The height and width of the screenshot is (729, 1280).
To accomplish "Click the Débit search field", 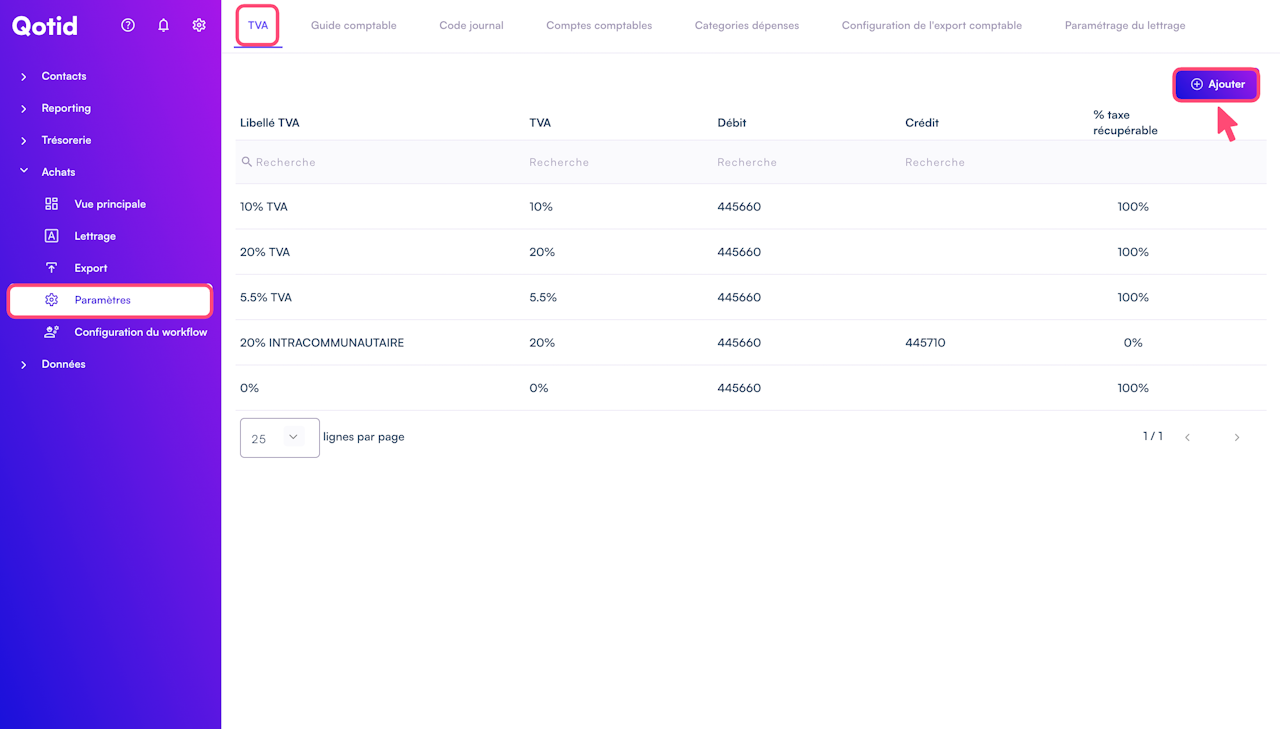I will (800, 162).
